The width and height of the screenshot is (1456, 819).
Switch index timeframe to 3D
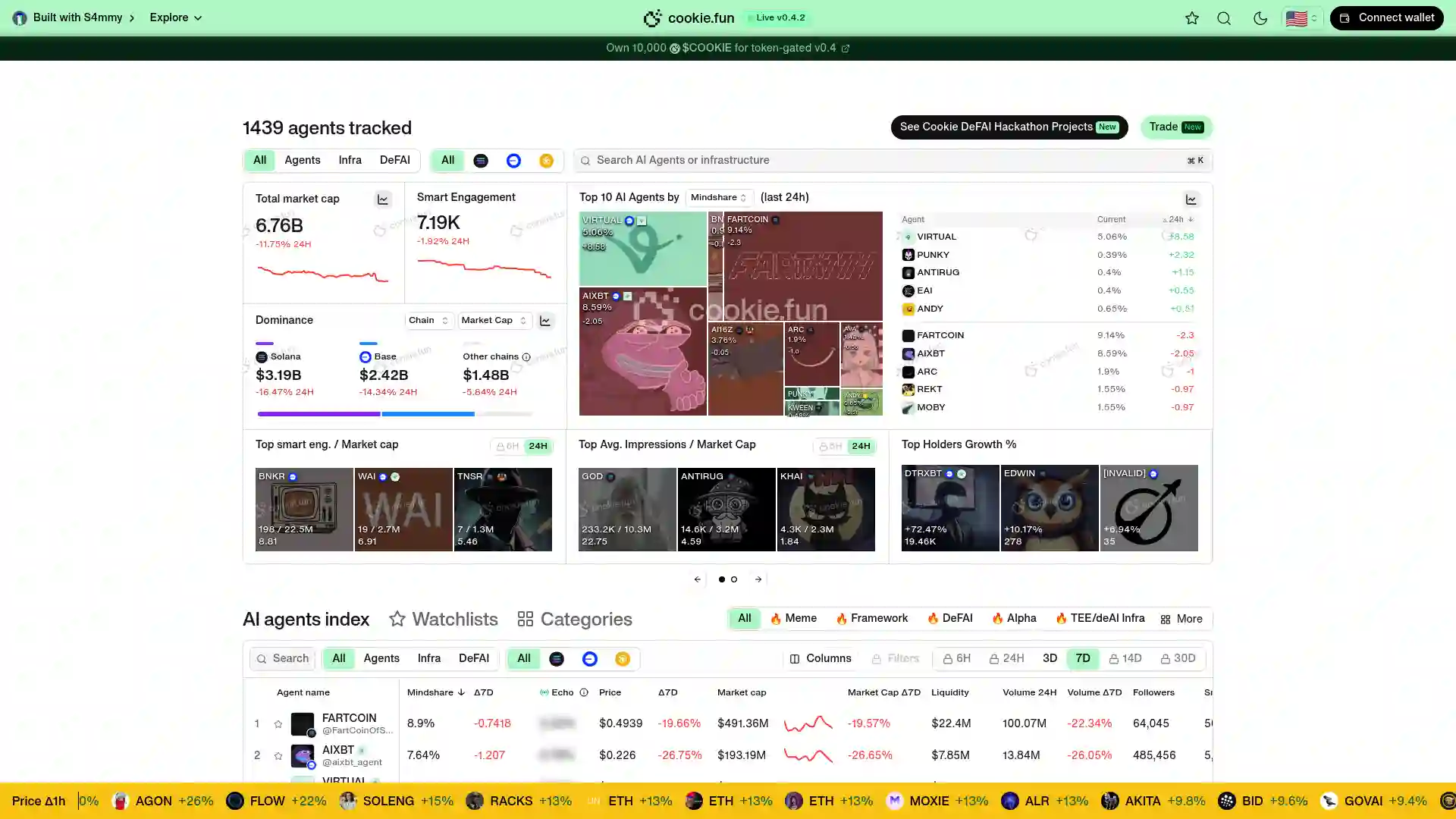click(x=1050, y=658)
